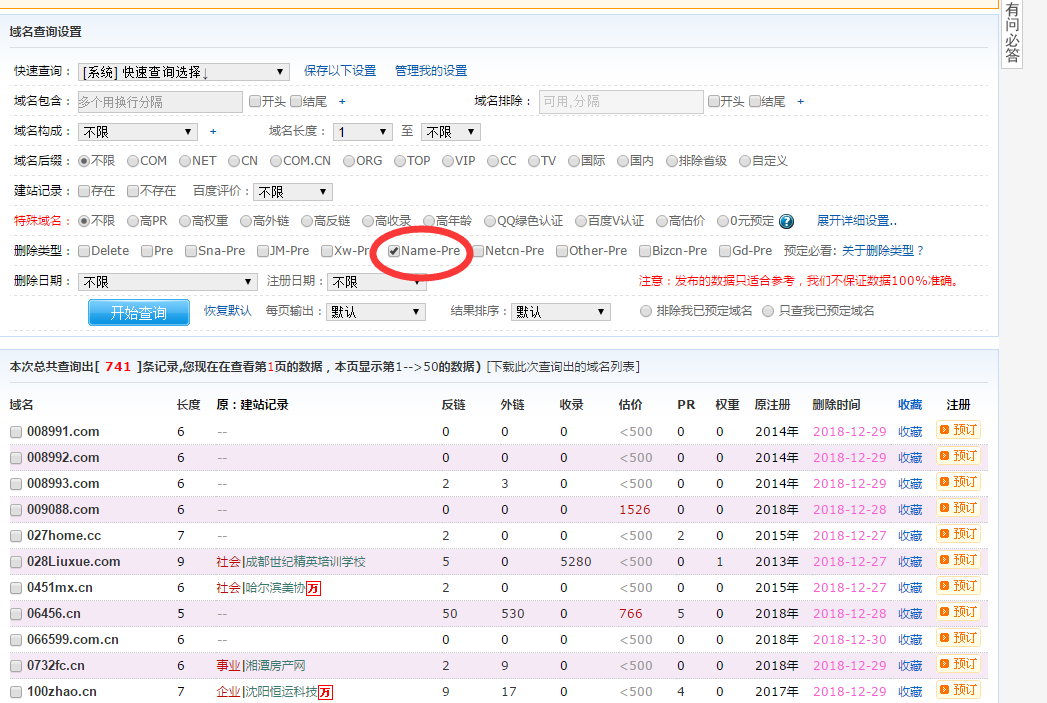Viewport: 1047px width, 703px height.
Task: Check the Delete type checkbox
Action: click(x=84, y=251)
